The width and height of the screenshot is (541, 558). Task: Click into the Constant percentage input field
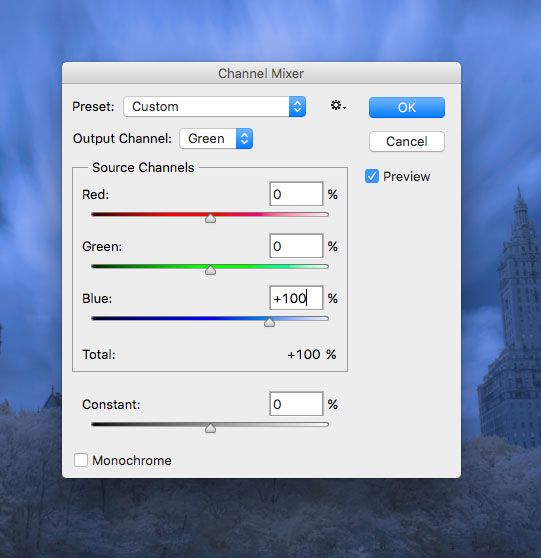point(296,404)
